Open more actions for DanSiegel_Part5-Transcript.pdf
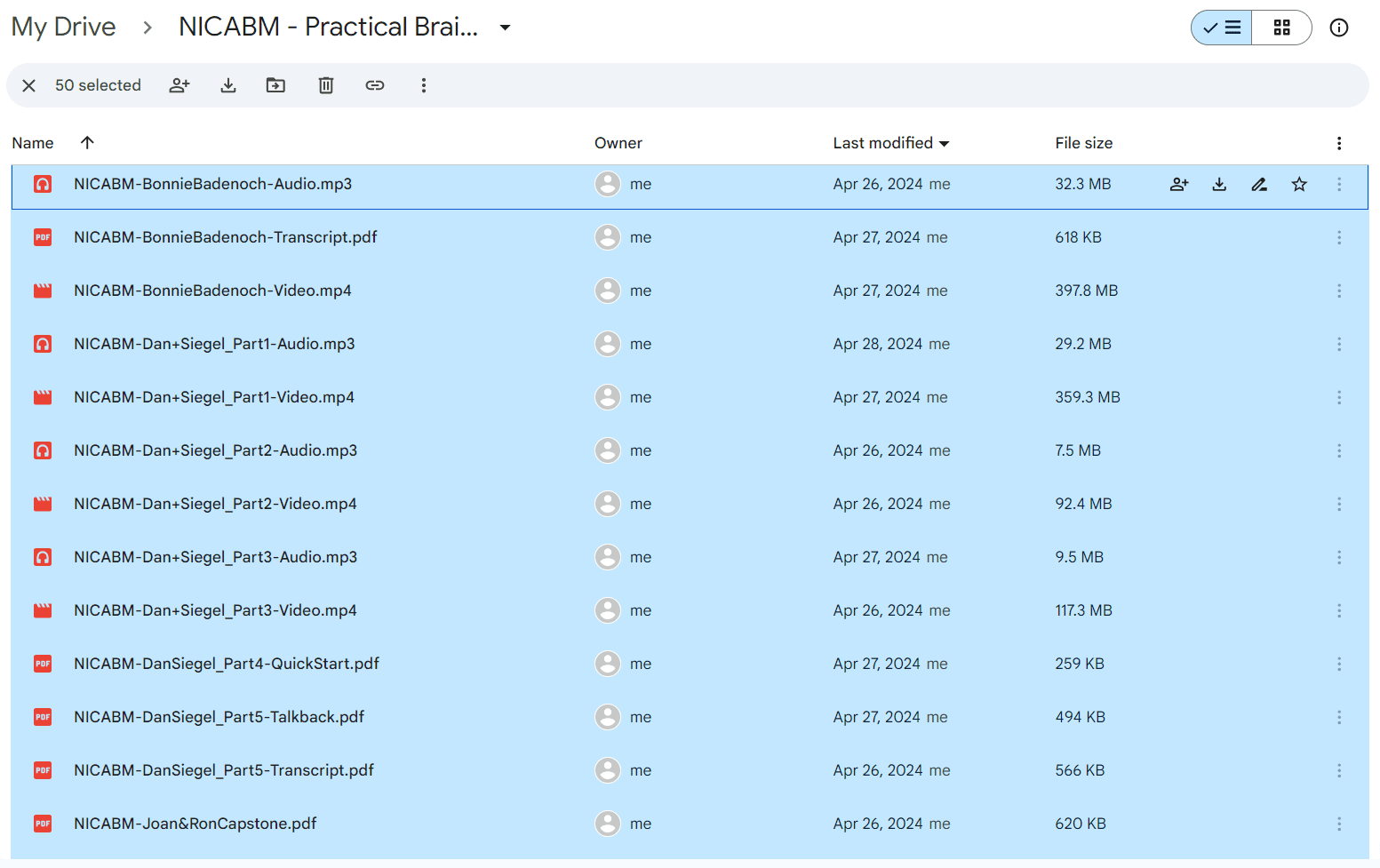The width and height of the screenshot is (1380, 868). pos(1339,770)
